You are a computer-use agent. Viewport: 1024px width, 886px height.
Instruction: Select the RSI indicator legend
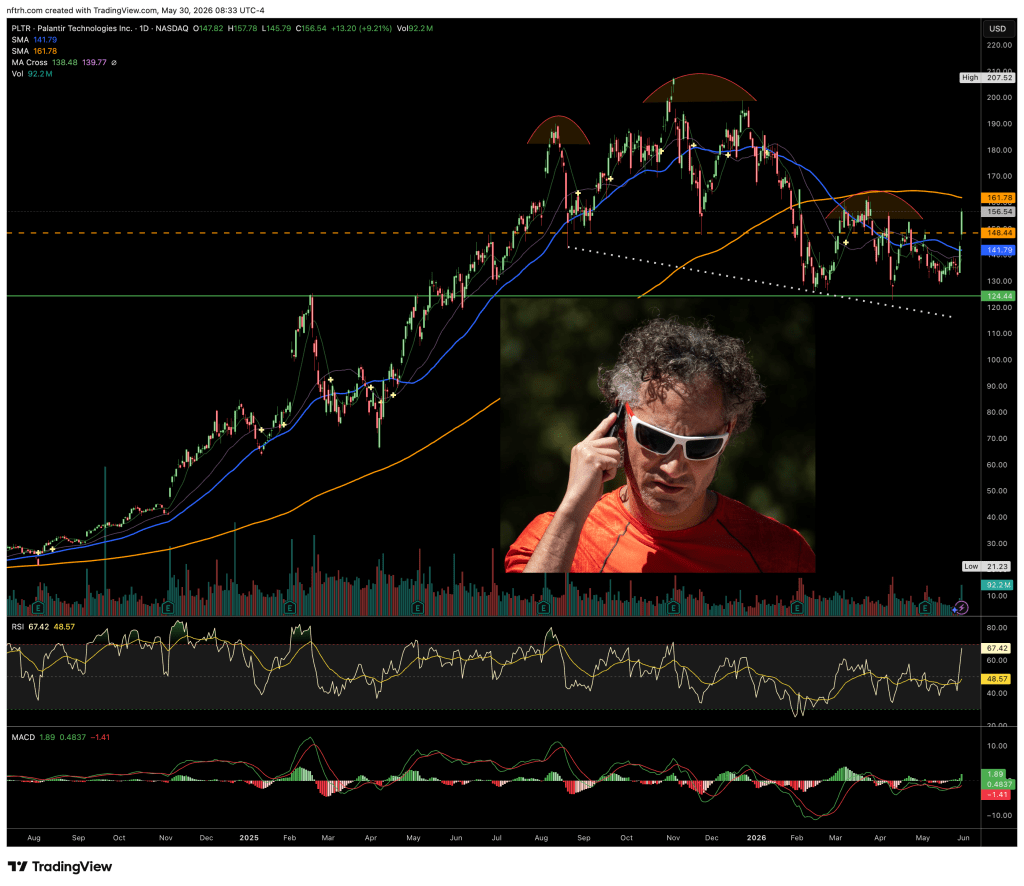click(x=43, y=627)
